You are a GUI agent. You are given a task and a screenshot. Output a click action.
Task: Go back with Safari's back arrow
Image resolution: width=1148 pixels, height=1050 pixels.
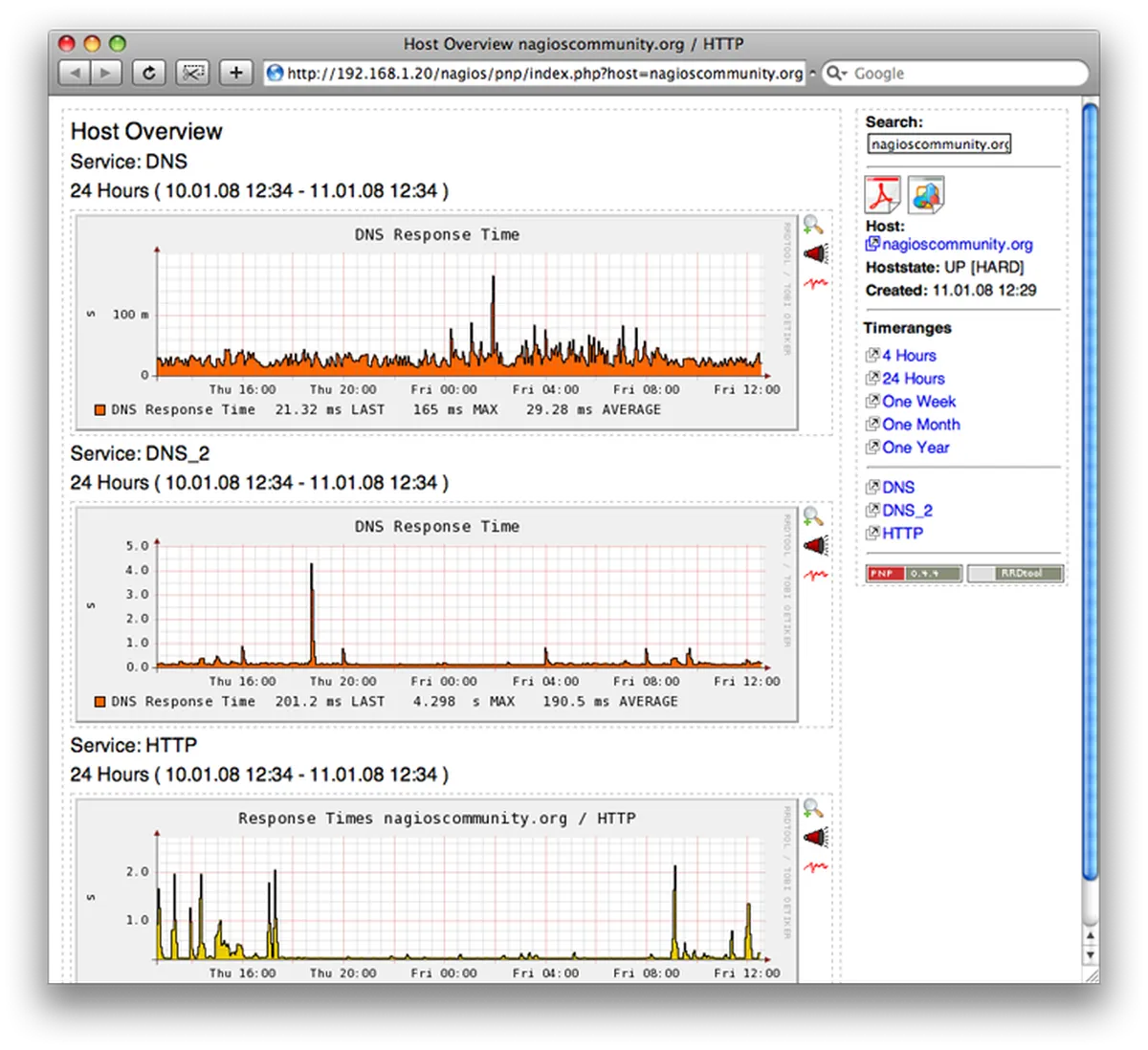click(75, 73)
